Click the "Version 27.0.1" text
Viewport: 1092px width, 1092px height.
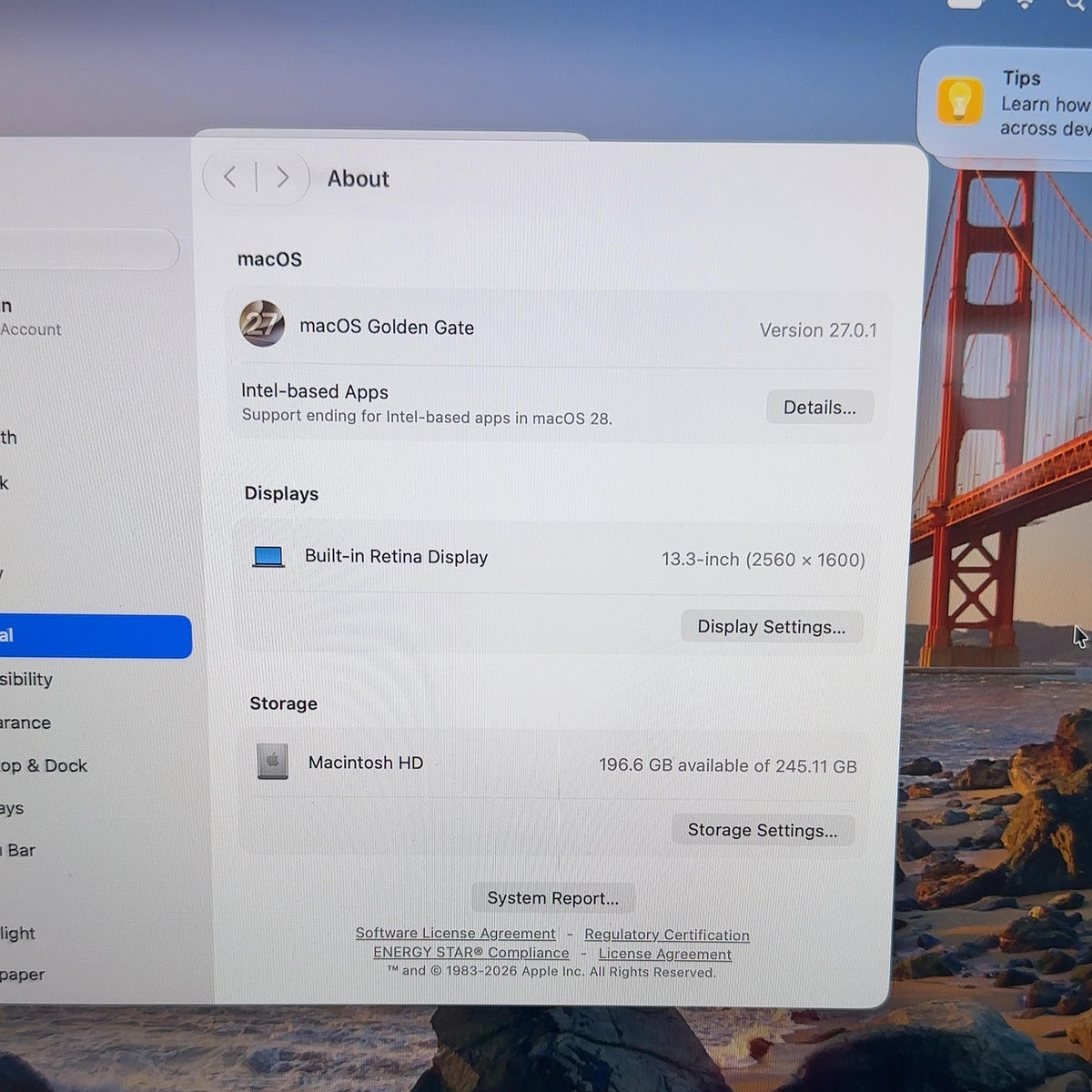818,330
